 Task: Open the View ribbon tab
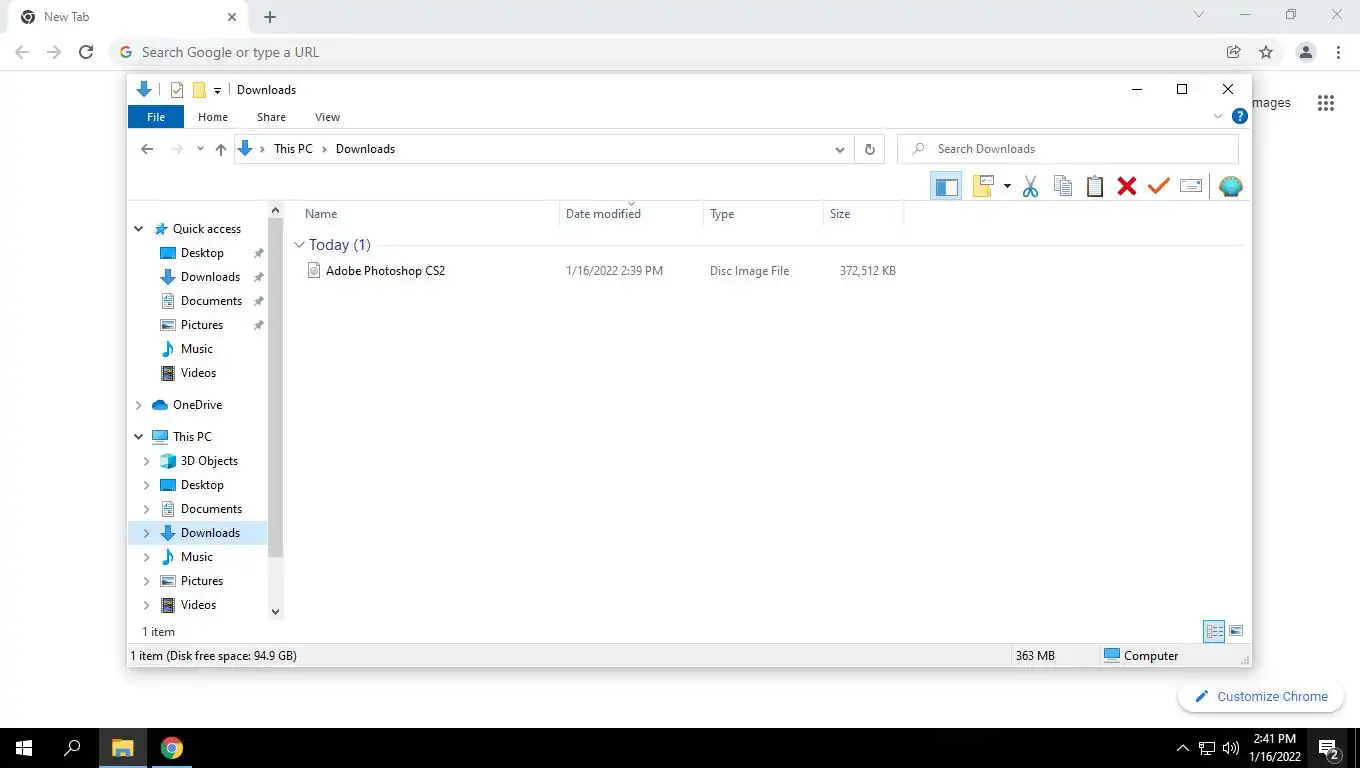(x=327, y=117)
